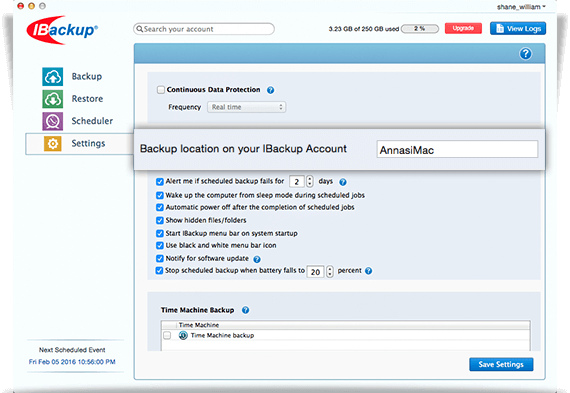Click the Time Machine backup clock icon
Screen dimensions: 570x393
183,335
